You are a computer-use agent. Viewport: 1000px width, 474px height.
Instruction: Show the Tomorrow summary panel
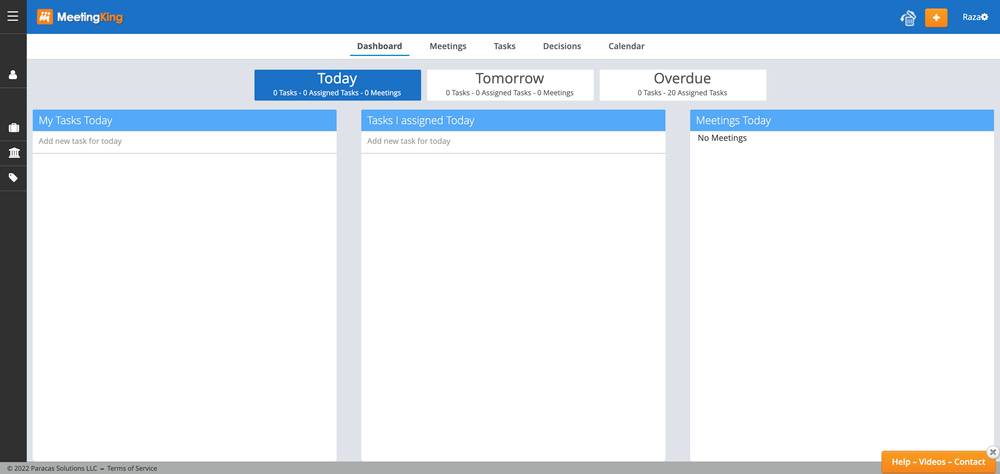click(x=509, y=84)
